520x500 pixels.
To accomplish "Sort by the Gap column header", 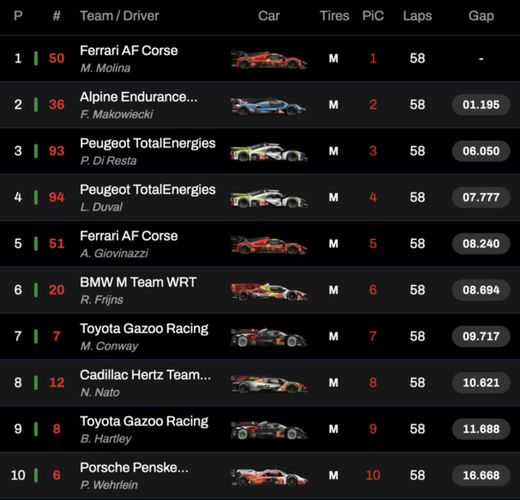I will tap(481, 16).
